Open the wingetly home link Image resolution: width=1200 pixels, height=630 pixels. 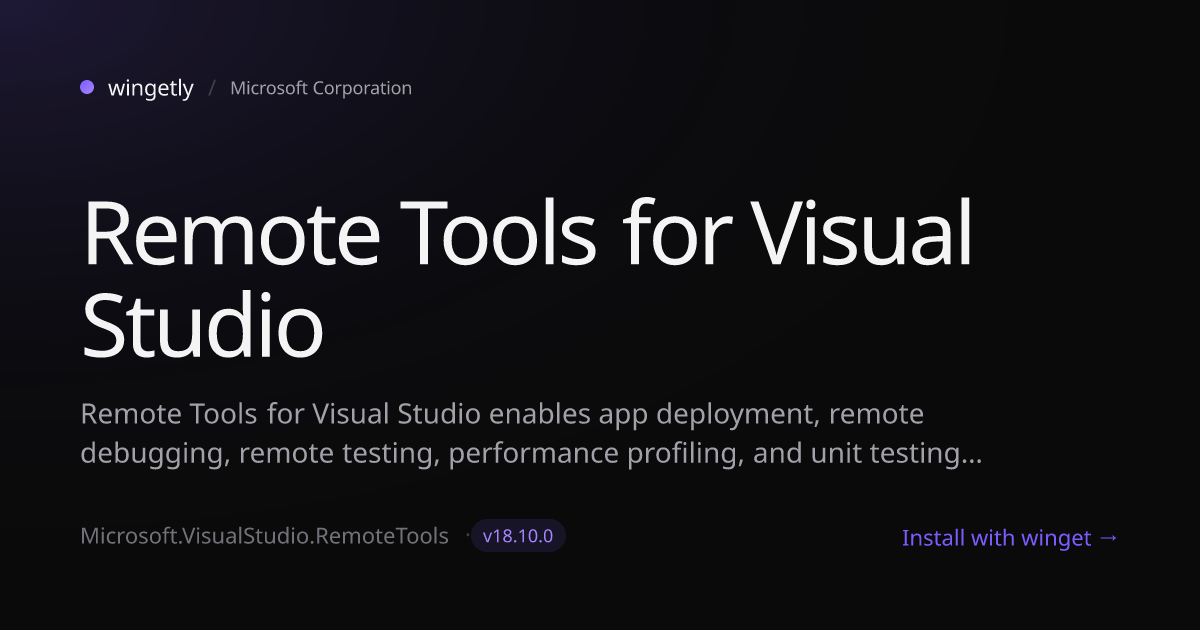pos(150,88)
